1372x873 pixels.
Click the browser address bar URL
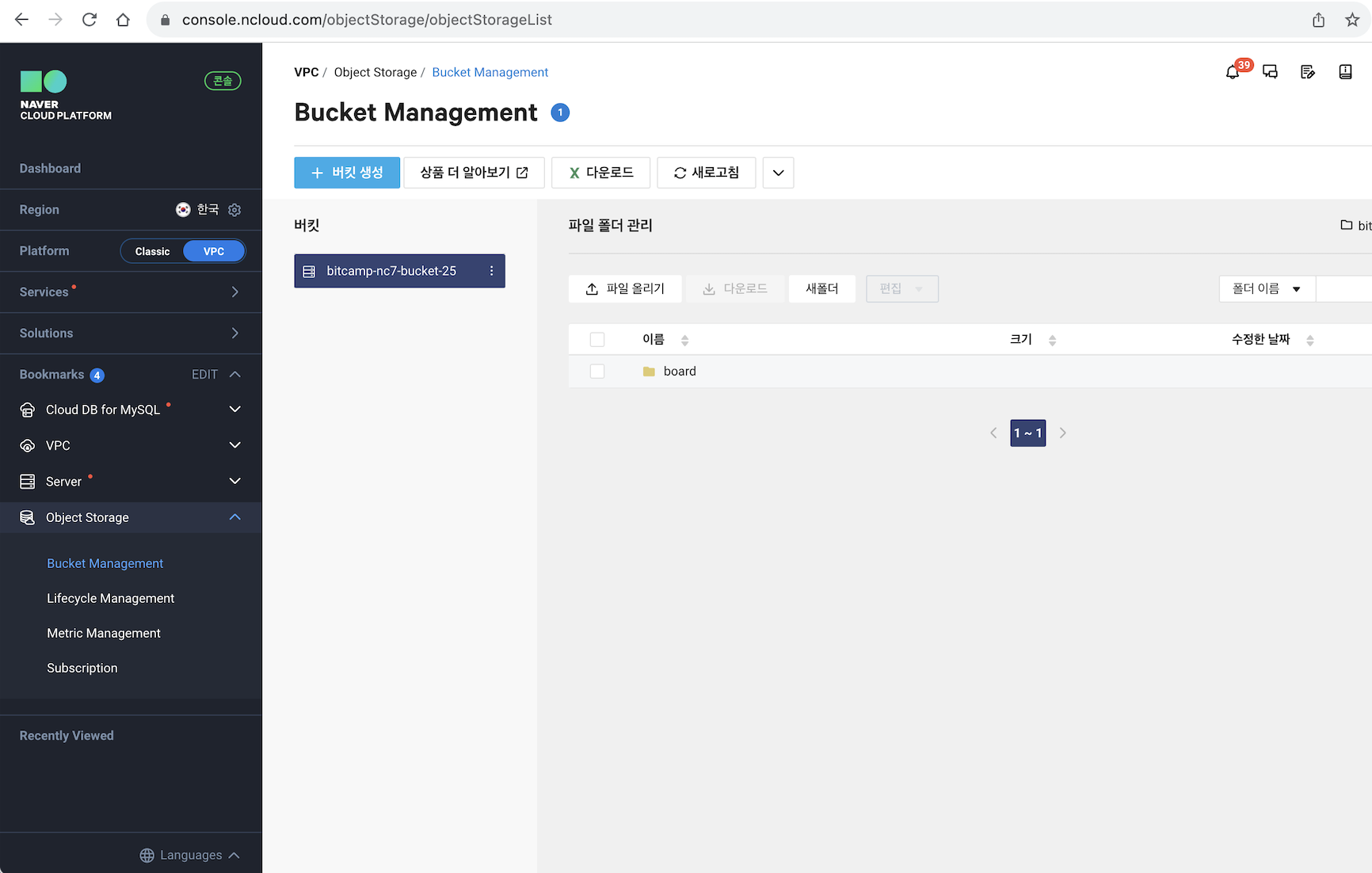367,20
